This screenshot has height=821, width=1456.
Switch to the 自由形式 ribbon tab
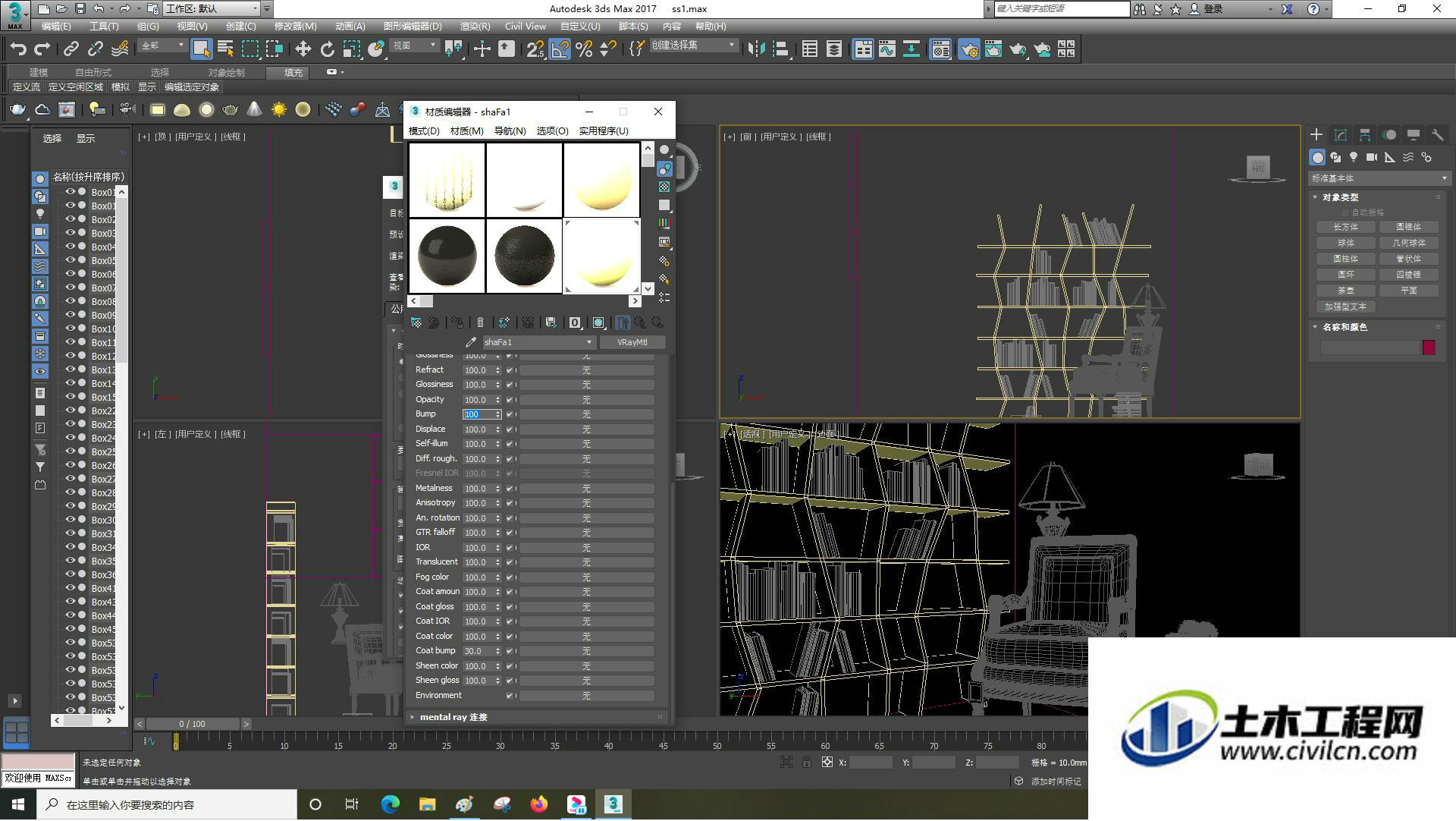(93, 72)
